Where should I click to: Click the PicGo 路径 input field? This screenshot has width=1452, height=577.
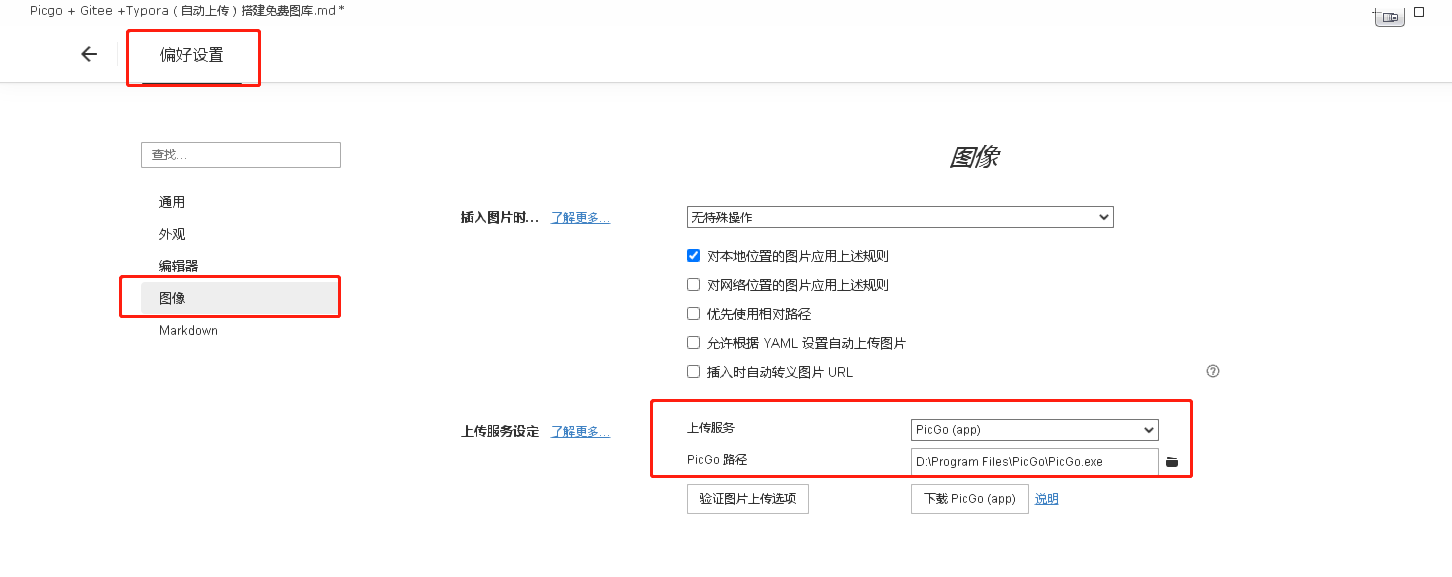(x=1035, y=461)
